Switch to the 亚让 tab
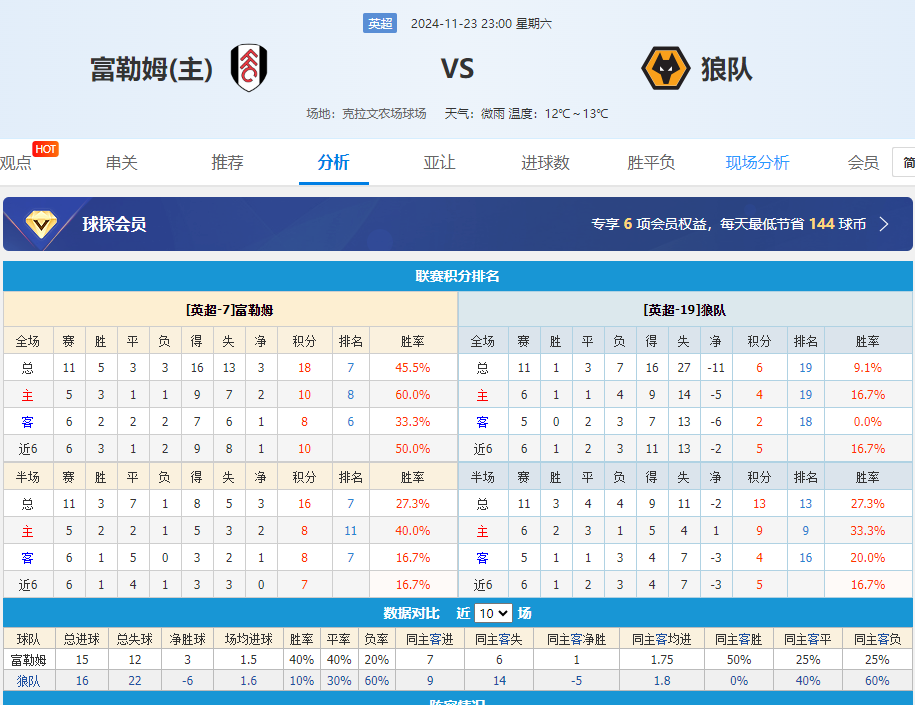Image resolution: width=915 pixels, height=705 pixels. click(439, 162)
